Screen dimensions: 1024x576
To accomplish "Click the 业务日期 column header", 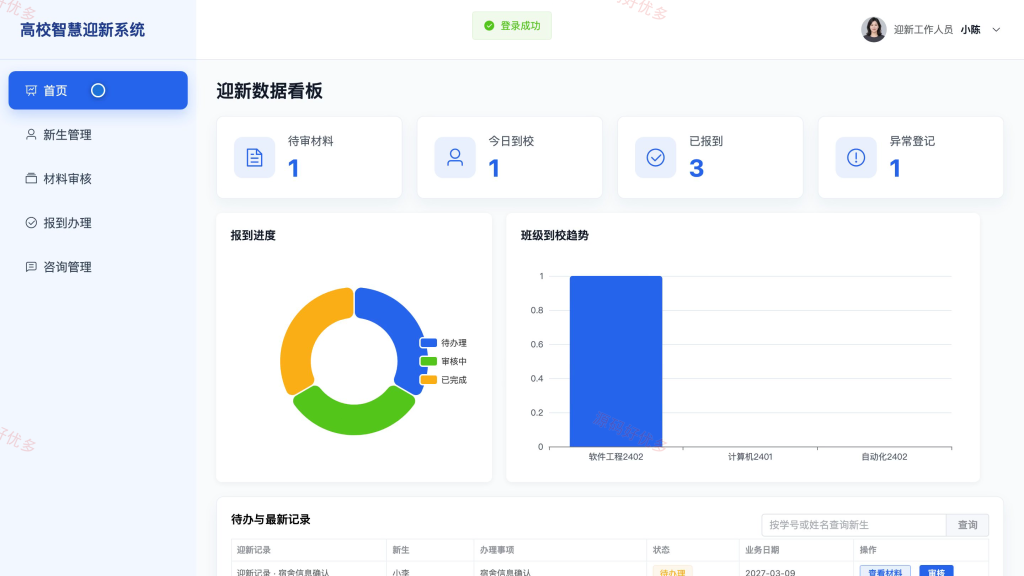I will tap(762, 550).
